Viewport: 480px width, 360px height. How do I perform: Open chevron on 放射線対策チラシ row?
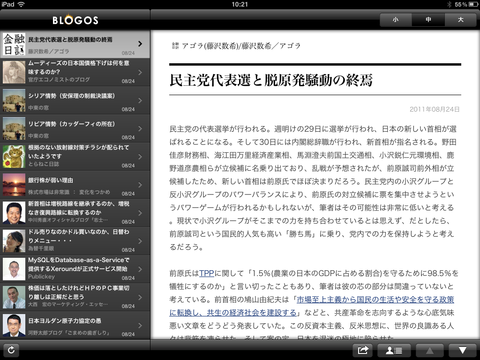click(x=140, y=156)
